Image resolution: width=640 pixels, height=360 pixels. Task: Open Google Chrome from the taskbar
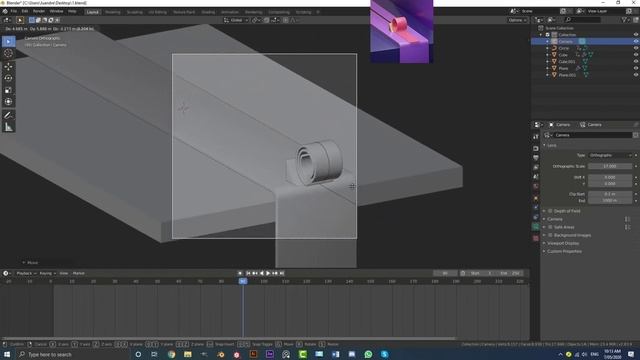click(171, 354)
